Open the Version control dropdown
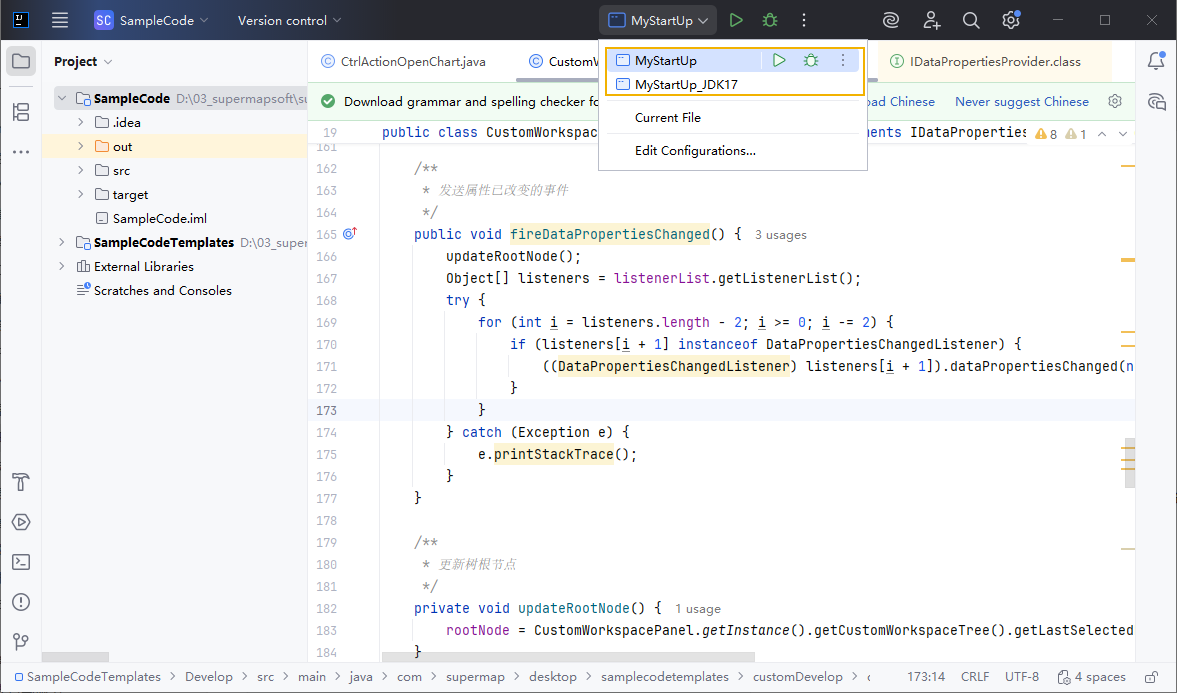 point(289,20)
